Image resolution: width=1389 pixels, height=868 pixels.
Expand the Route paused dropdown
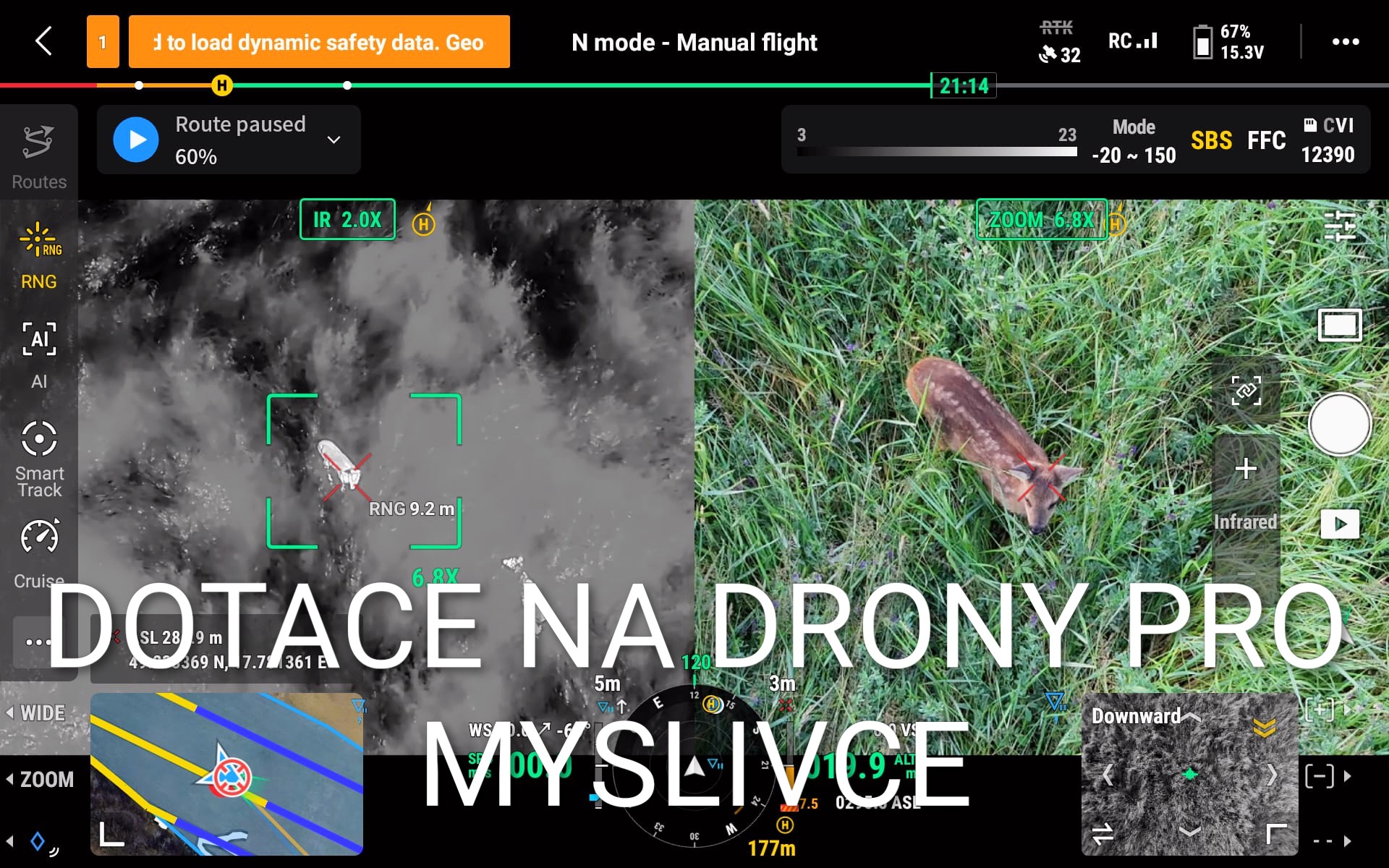coord(334,140)
